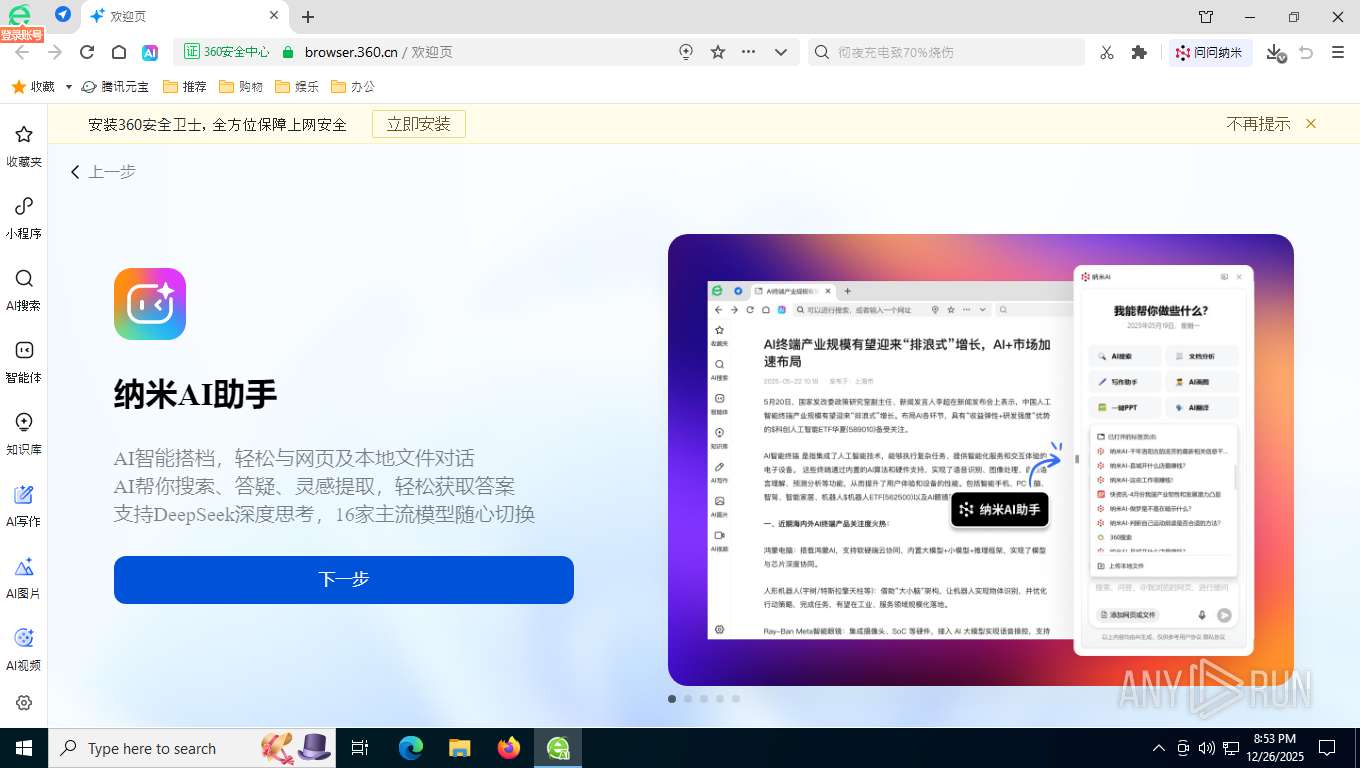Select the 欢迎页 tab
The image size is (1360, 768).
coord(185,16)
